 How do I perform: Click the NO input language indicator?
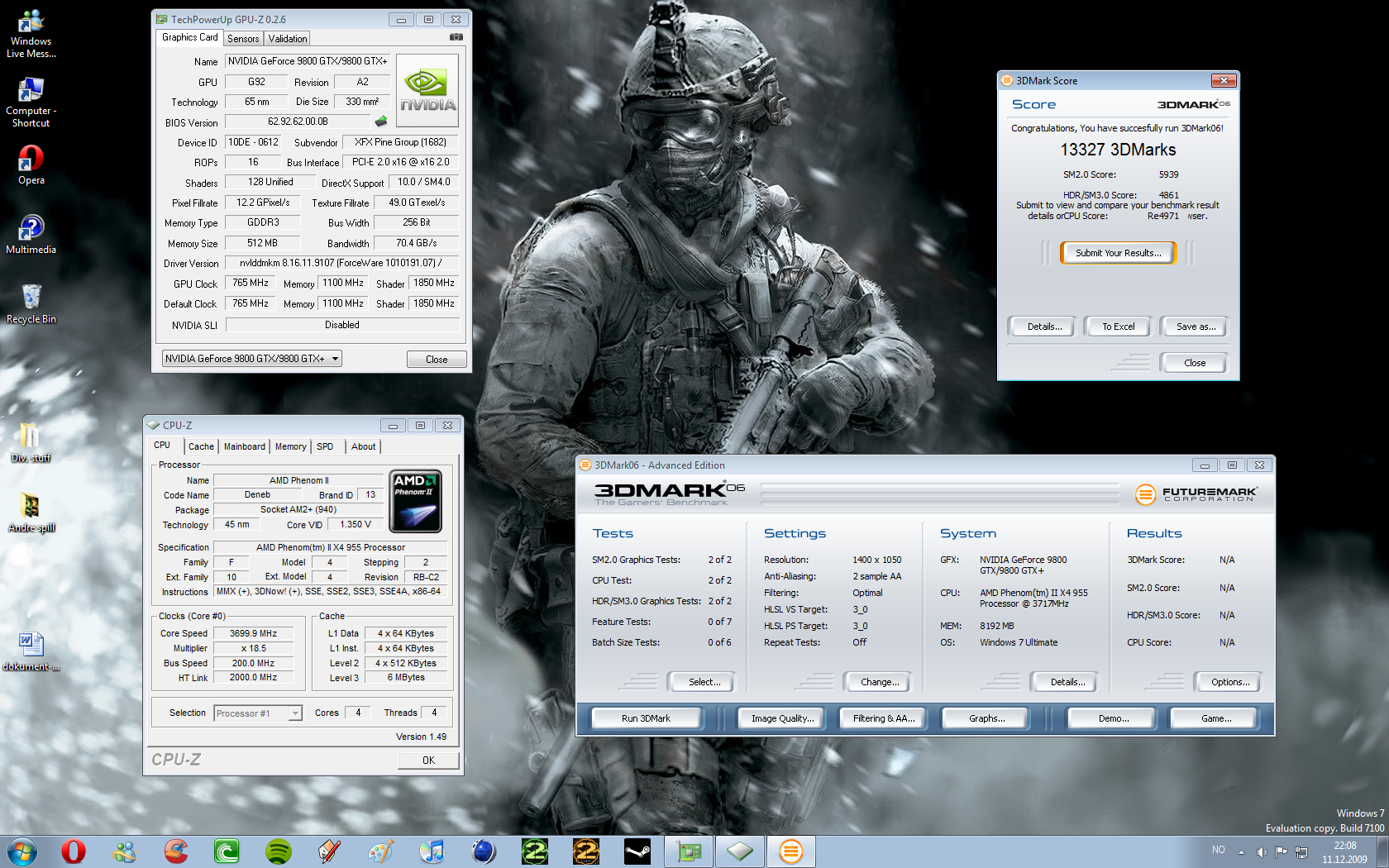(1218, 850)
